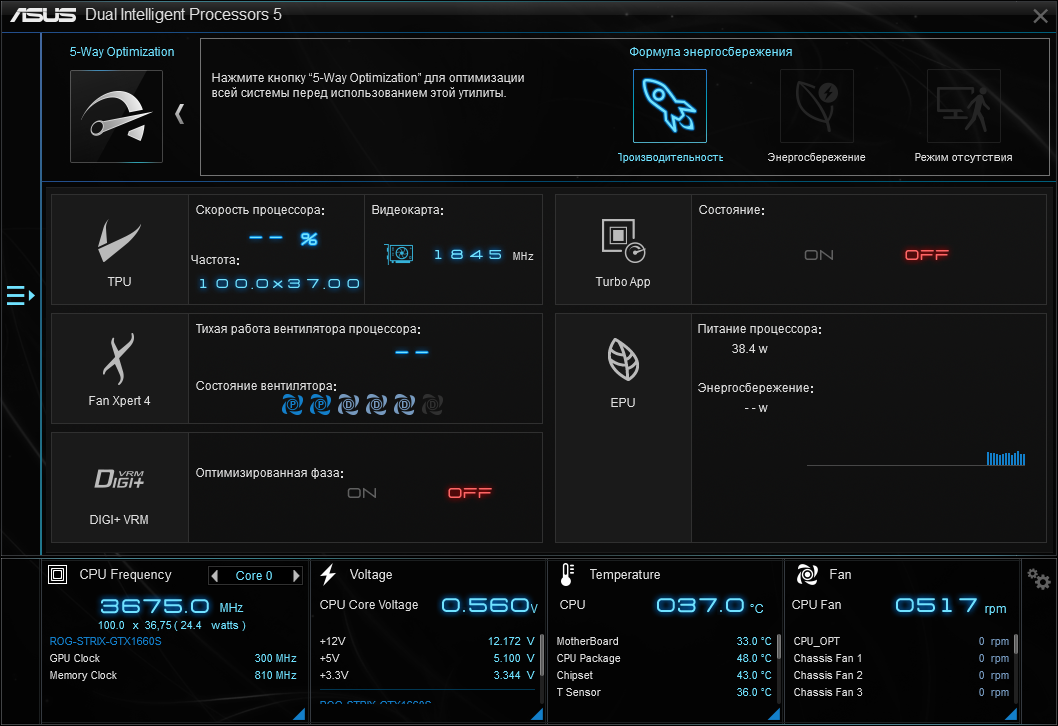Click the MotherBoard temperature row

[664, 641]
